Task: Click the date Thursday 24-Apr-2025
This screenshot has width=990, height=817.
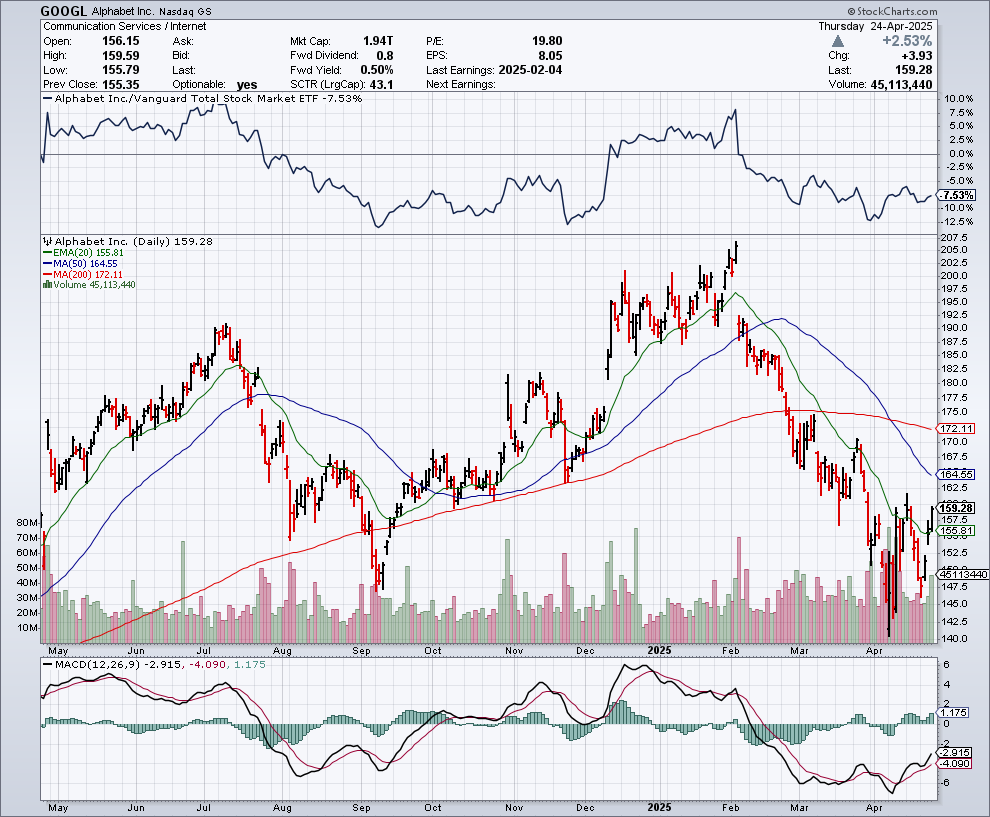Action: point(875,27)
